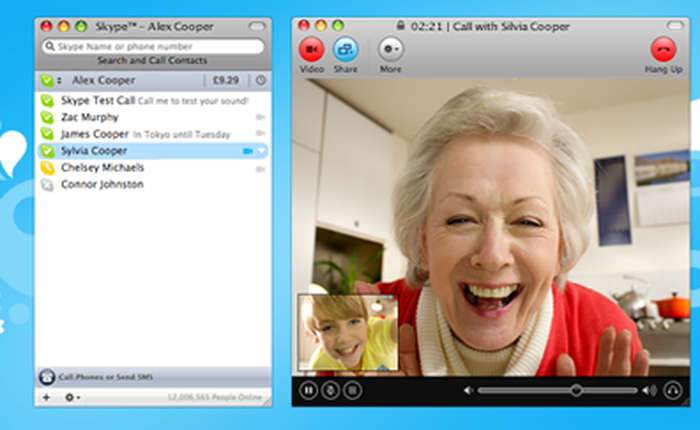
Task: Click the Share screen icon
Action: (345, 48)
